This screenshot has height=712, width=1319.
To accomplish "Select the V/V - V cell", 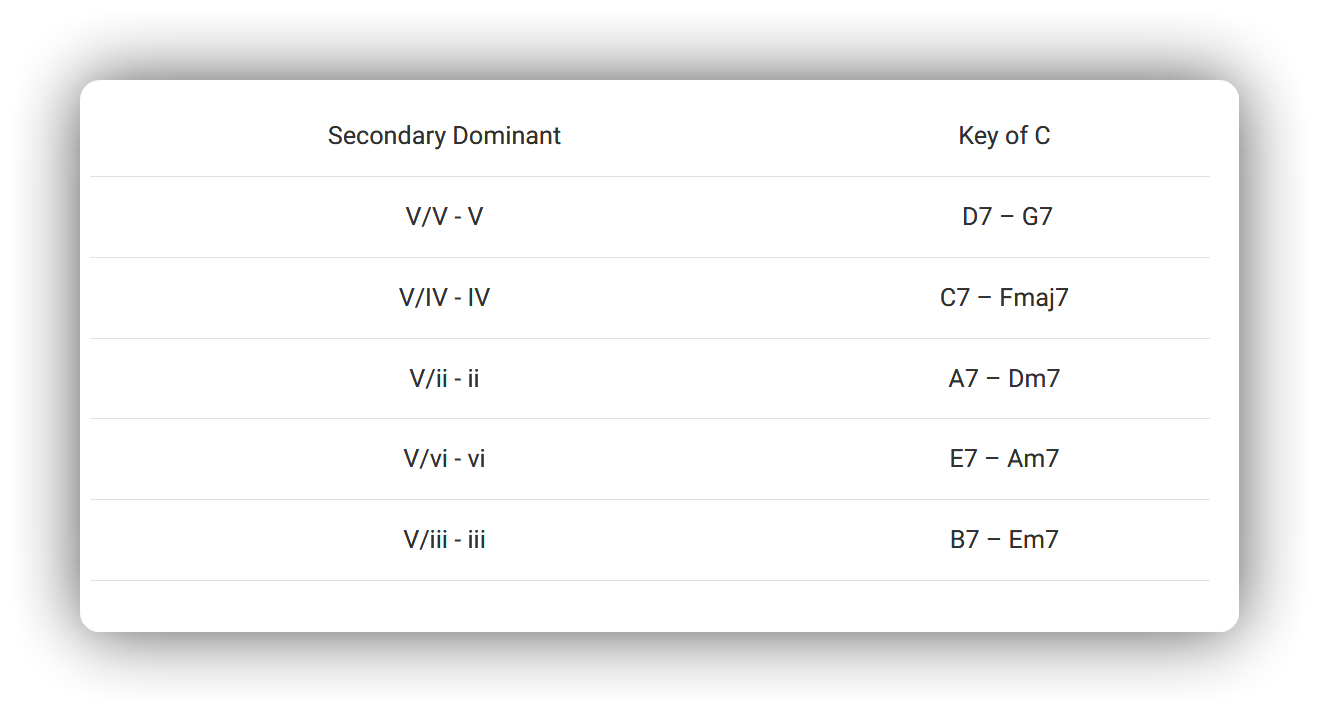I will tap(444, 217).
